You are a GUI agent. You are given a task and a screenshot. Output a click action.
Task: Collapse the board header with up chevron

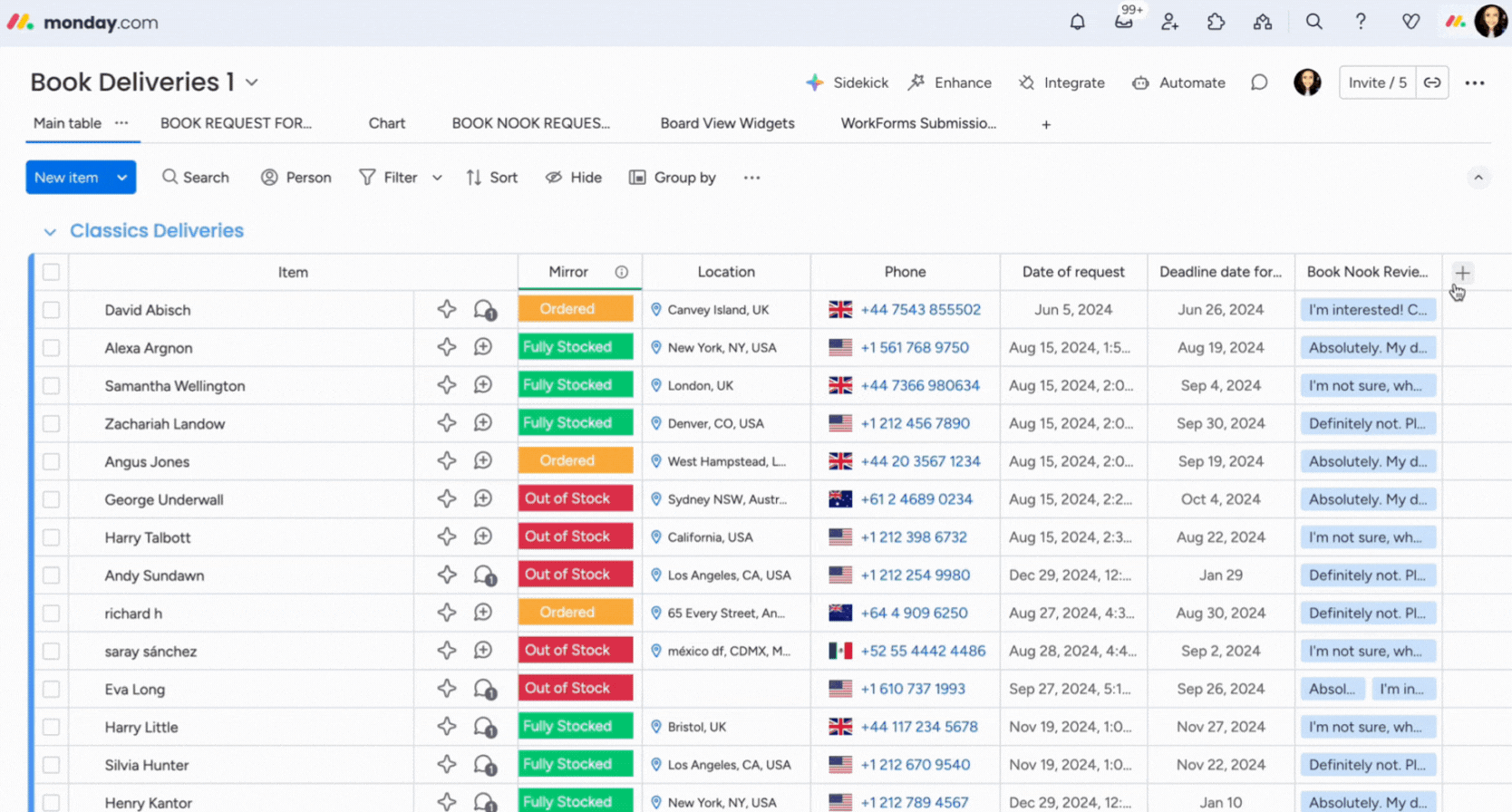click(1478, 178)
